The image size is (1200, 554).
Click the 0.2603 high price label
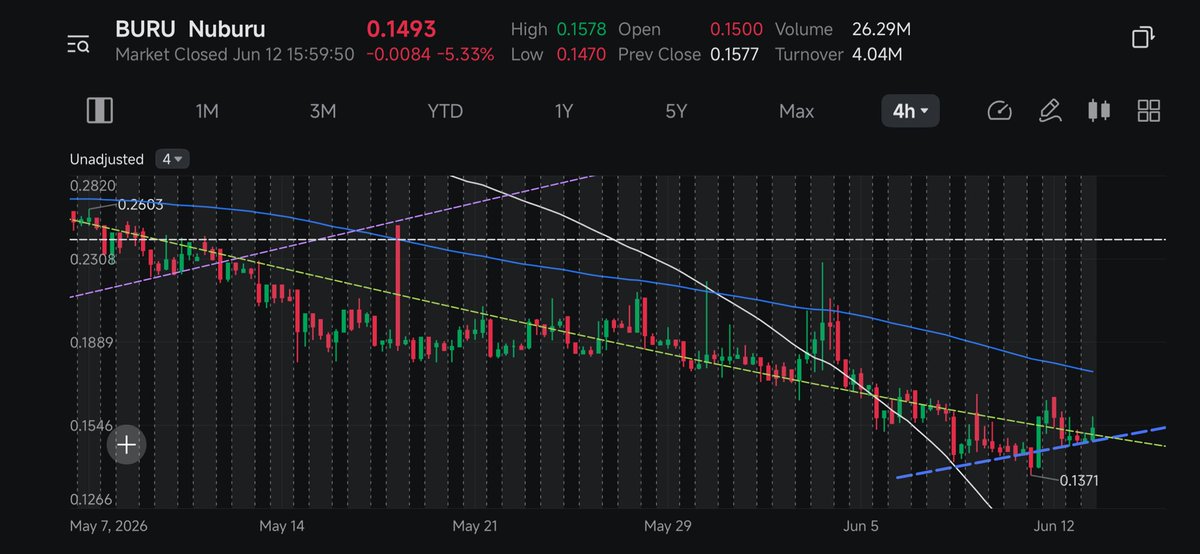click(x=140, y=205)
